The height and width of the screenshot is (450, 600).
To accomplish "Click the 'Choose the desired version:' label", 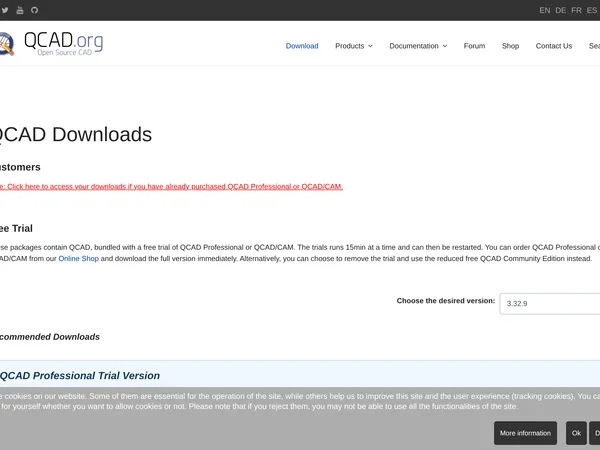I will pos(446,301).
